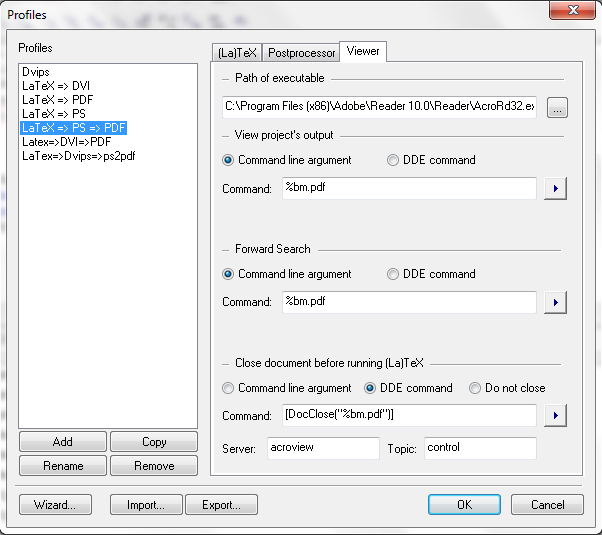The image size is (602, 535).
Task: Confirm with the OK button
Action: [x=464, y=504]
